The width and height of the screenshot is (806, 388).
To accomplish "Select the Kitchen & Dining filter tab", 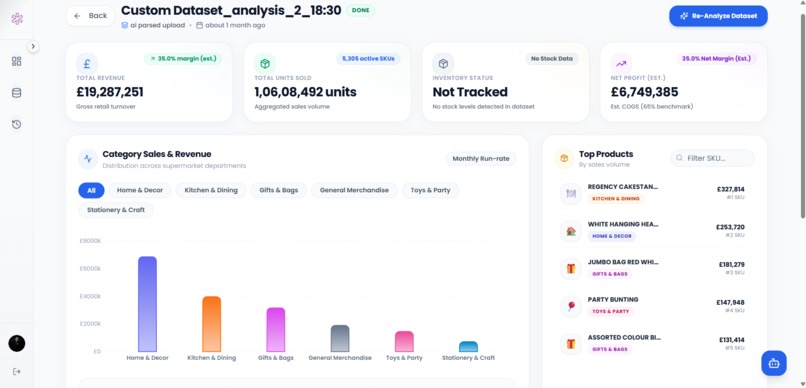I will point(211,190).
